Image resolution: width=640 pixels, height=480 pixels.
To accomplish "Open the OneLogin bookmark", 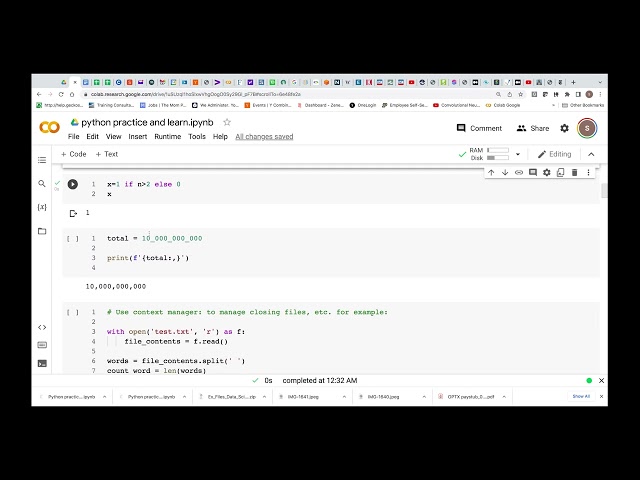I will [x=363, y=105].
